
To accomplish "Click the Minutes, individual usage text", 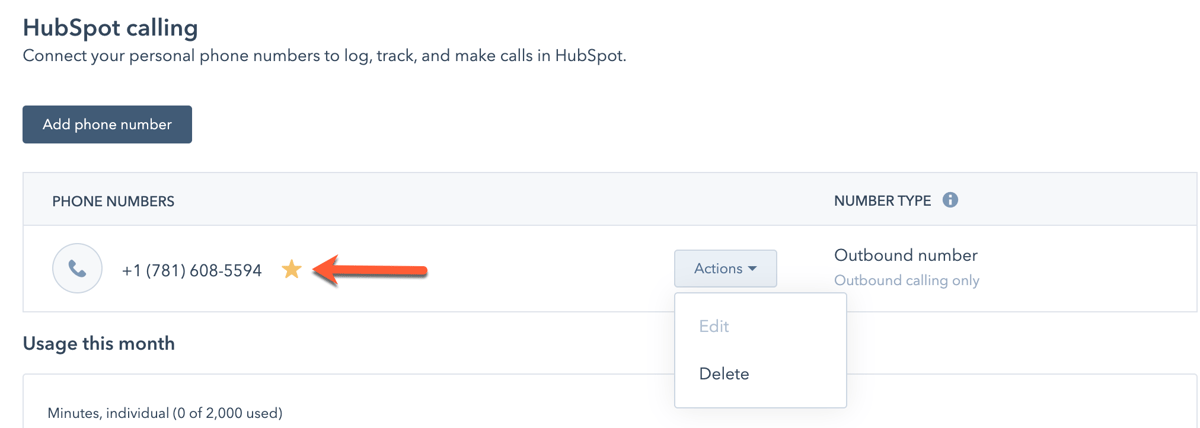I will [165, 412].
